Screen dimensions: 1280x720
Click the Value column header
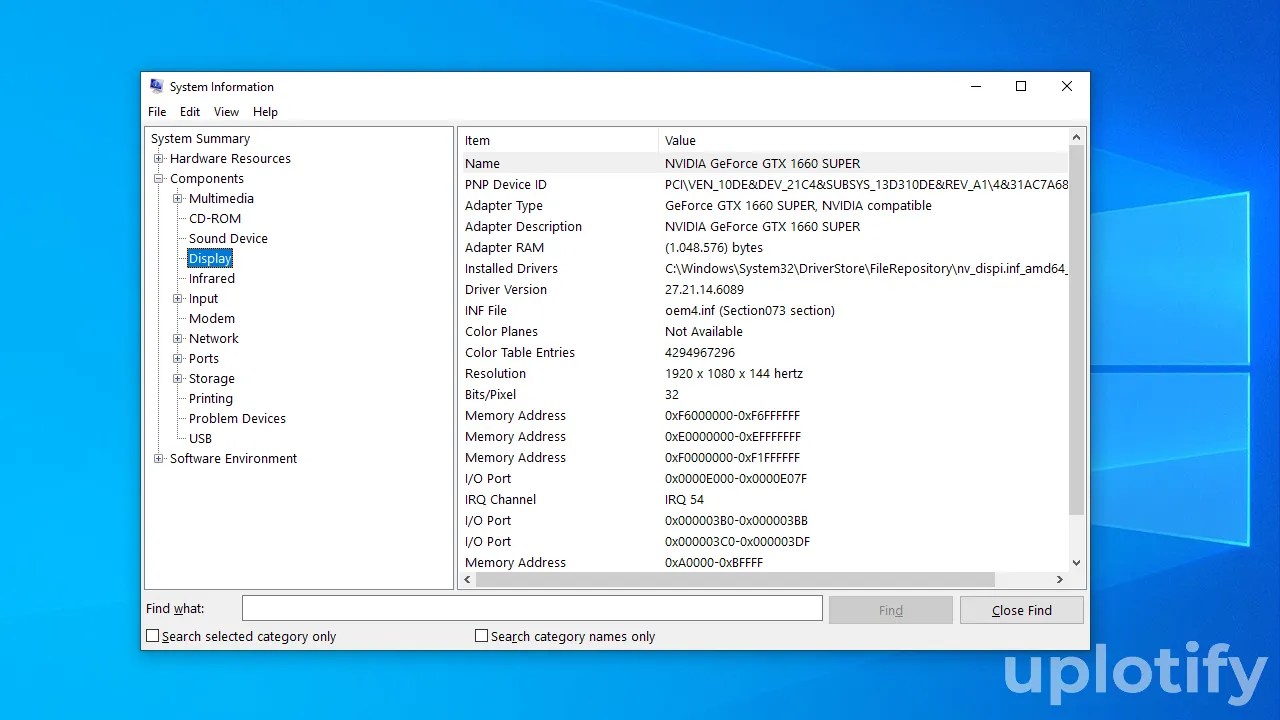863,140
